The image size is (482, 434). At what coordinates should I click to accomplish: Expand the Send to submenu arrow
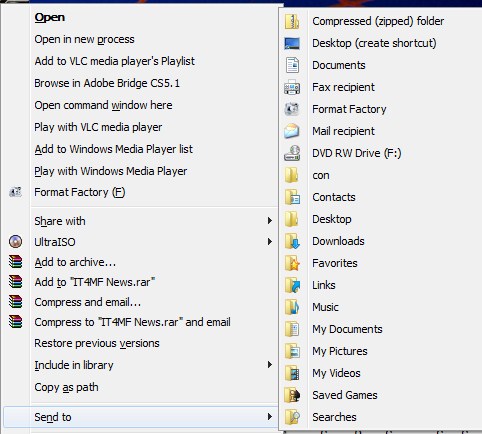pos(270,417)
